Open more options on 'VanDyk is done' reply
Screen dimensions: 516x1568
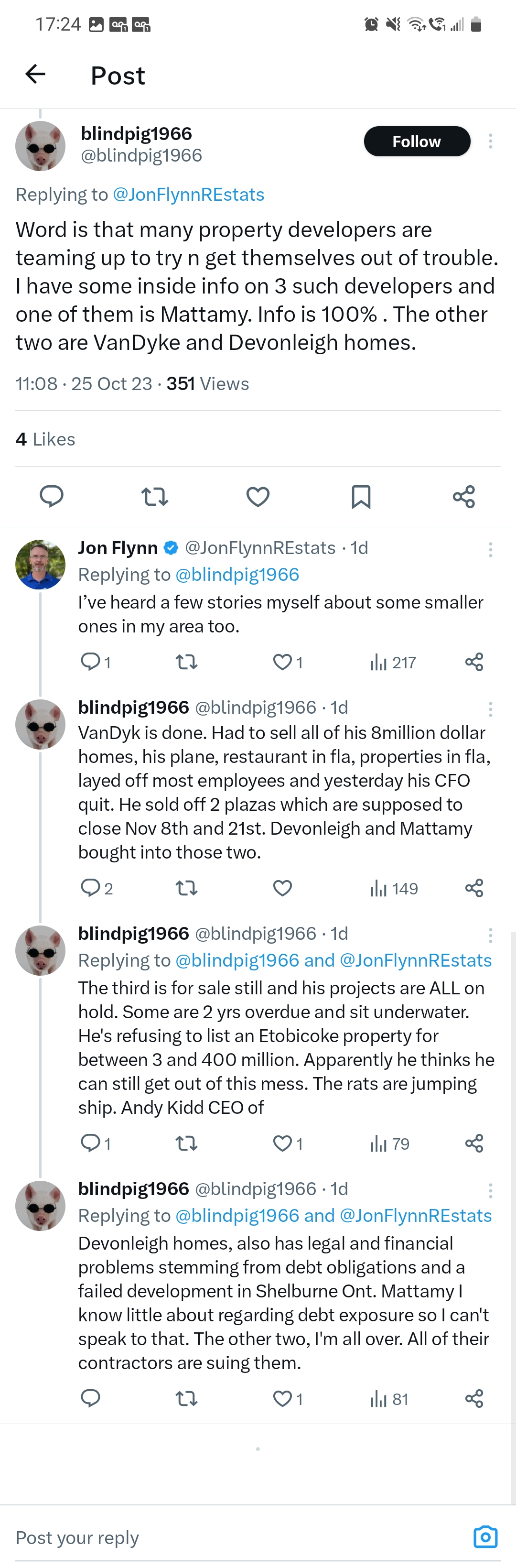[x=491, y=709]
